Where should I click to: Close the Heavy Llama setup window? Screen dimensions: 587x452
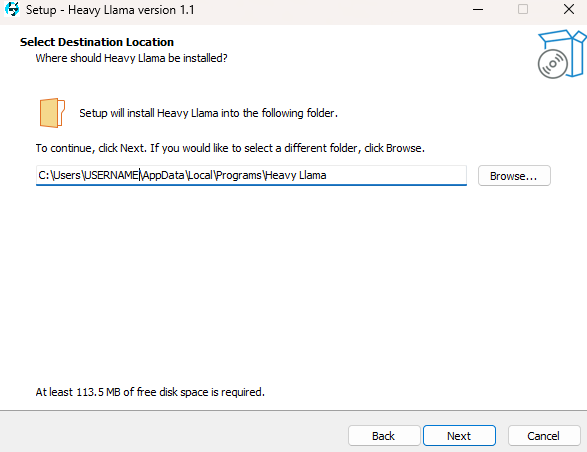569,9
